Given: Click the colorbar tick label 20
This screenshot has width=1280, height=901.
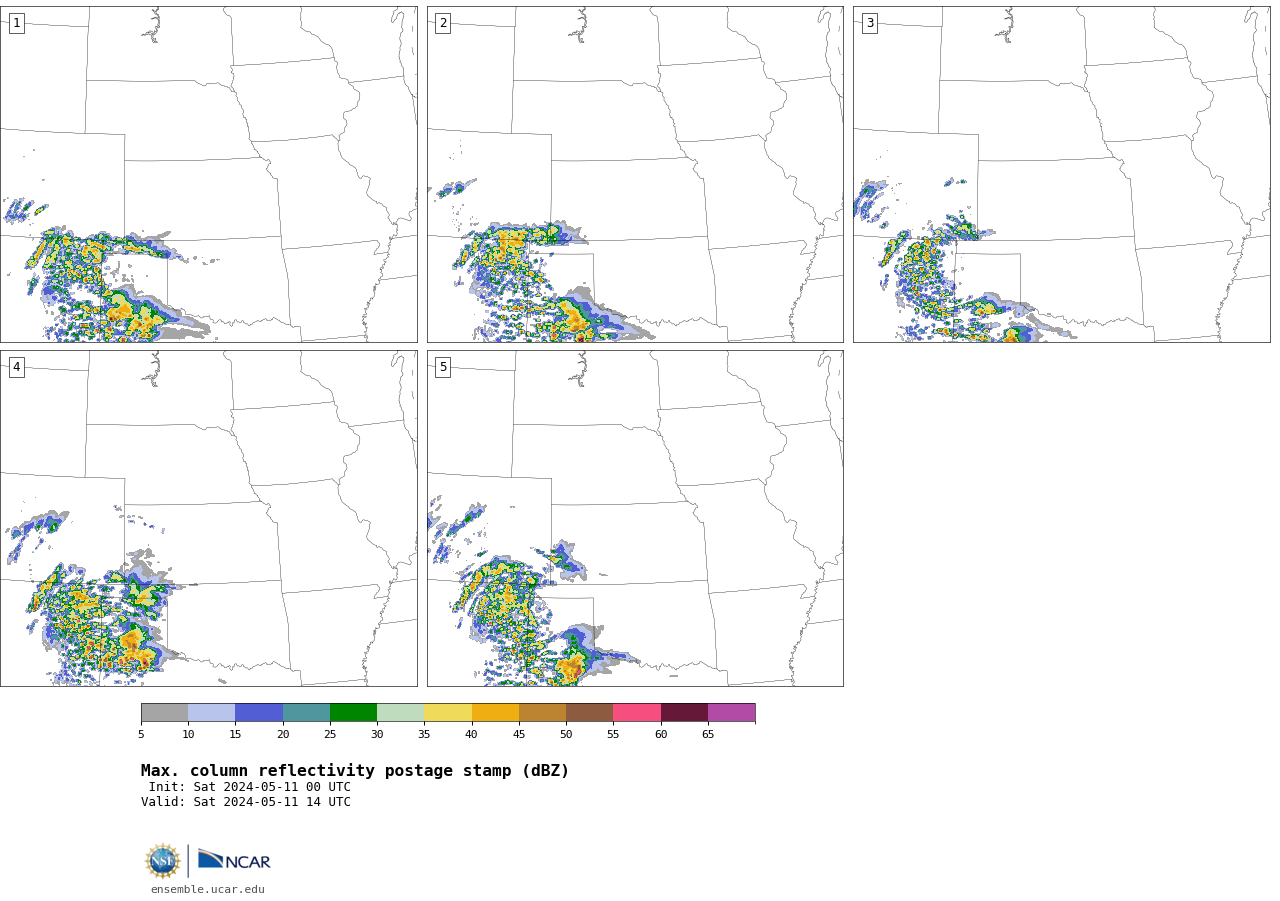Looking at the screenshot, I should [x=283, y=735].
